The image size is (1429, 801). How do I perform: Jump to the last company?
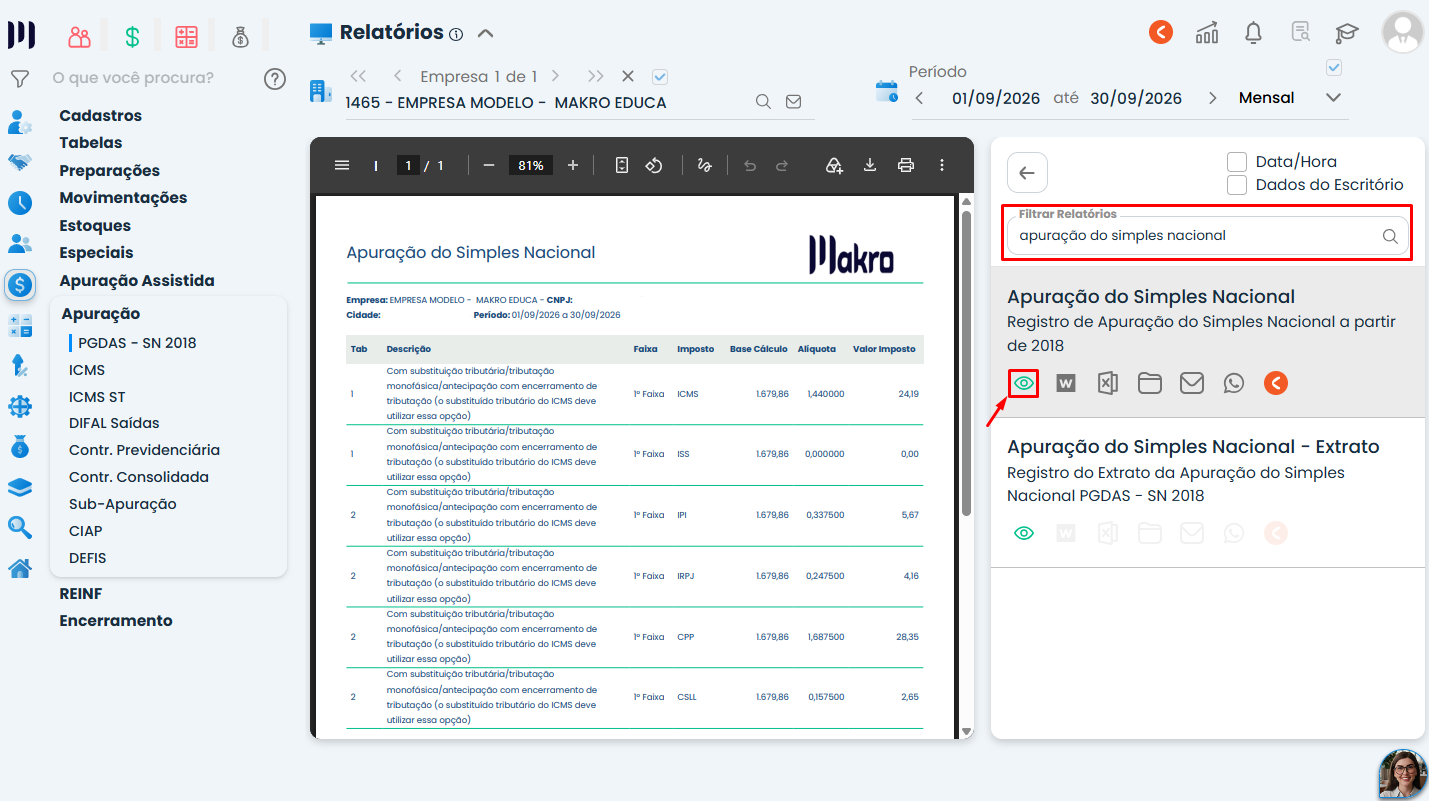tap(596, 76)
